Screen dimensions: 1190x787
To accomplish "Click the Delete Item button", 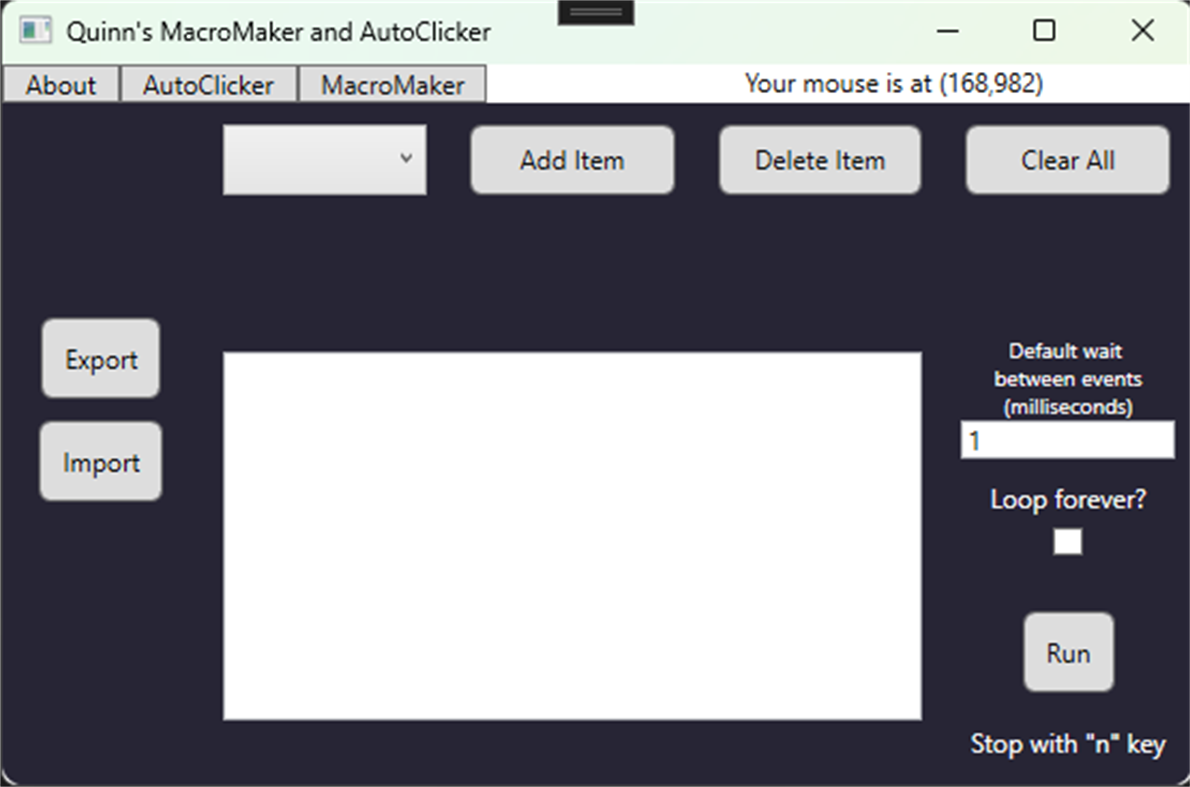I will [x=819, y=160].
